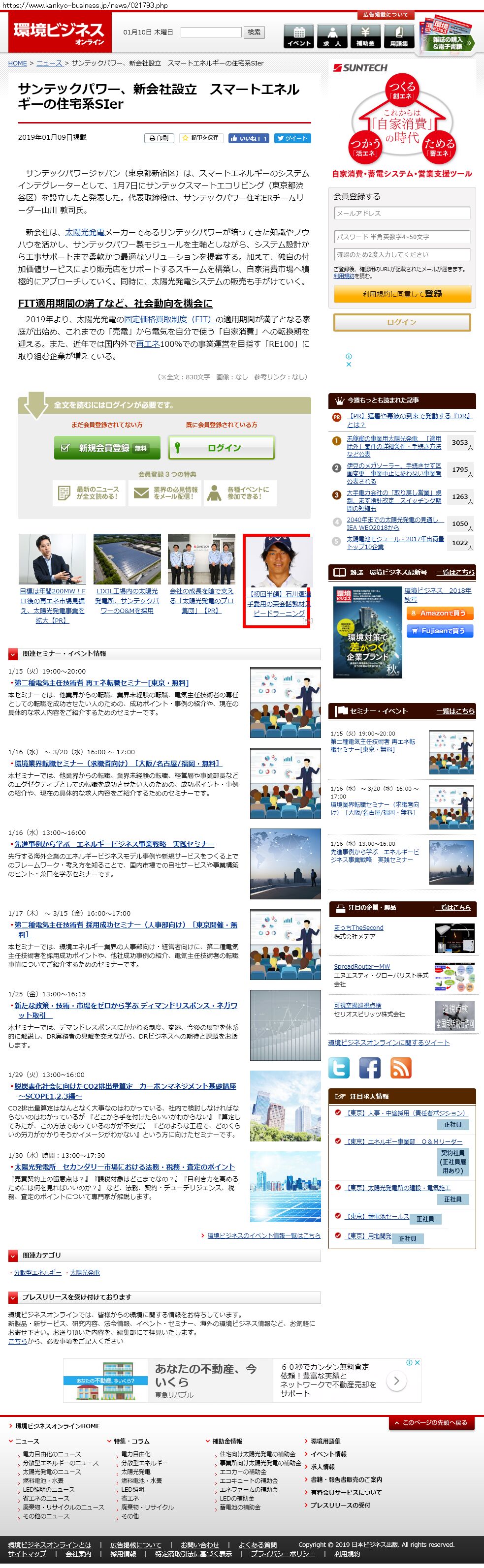Click the パスワード input field
Image resolution: width=484 pixels, height=1568 pixels.
point(402,237)
